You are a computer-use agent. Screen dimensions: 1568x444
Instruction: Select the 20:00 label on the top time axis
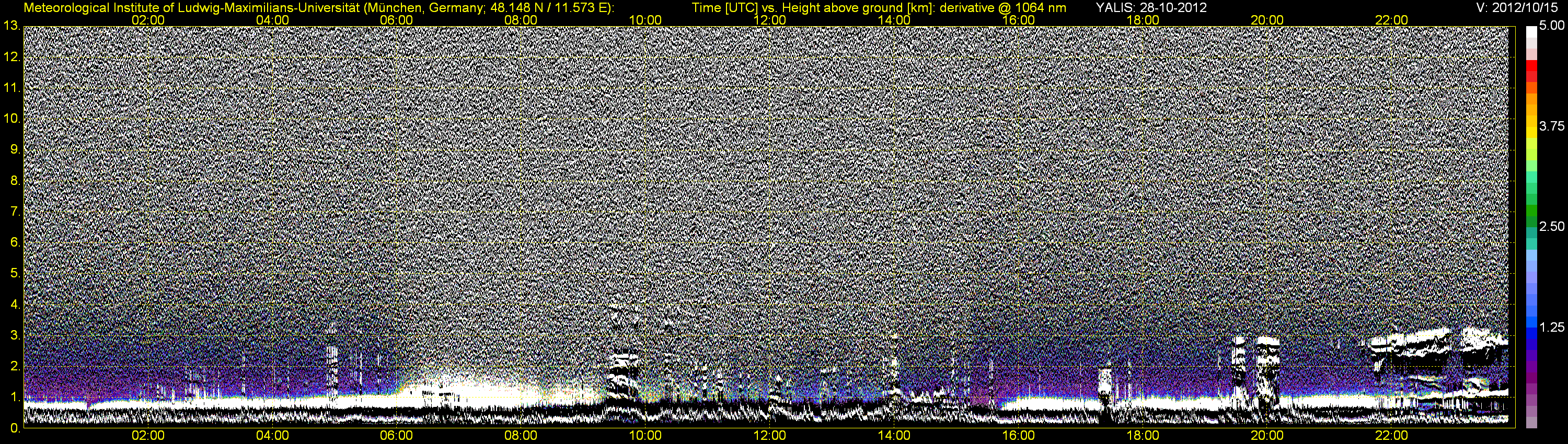(x=1267, y=20)
